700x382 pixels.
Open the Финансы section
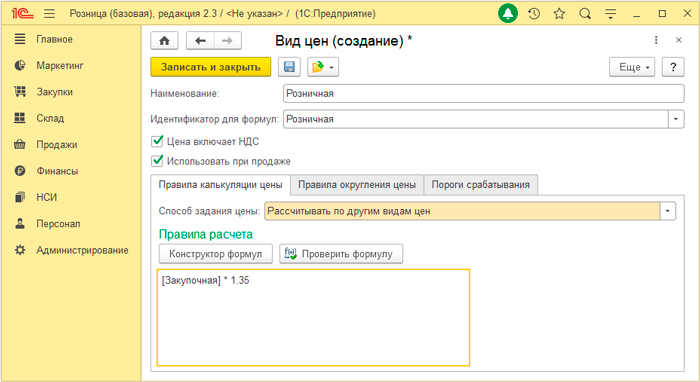57,171
